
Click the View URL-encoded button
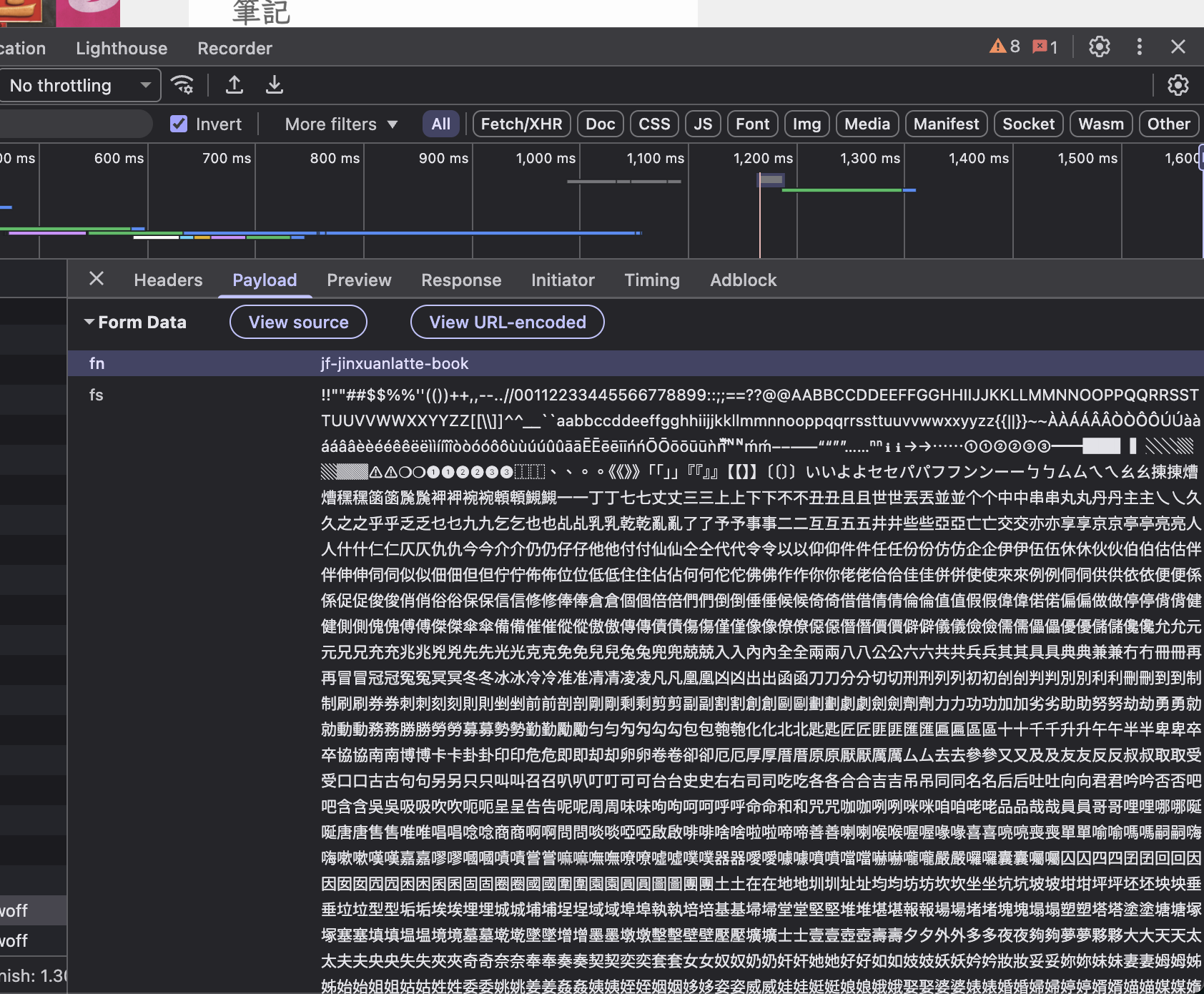pyautogui.click(x=508, y=323)
